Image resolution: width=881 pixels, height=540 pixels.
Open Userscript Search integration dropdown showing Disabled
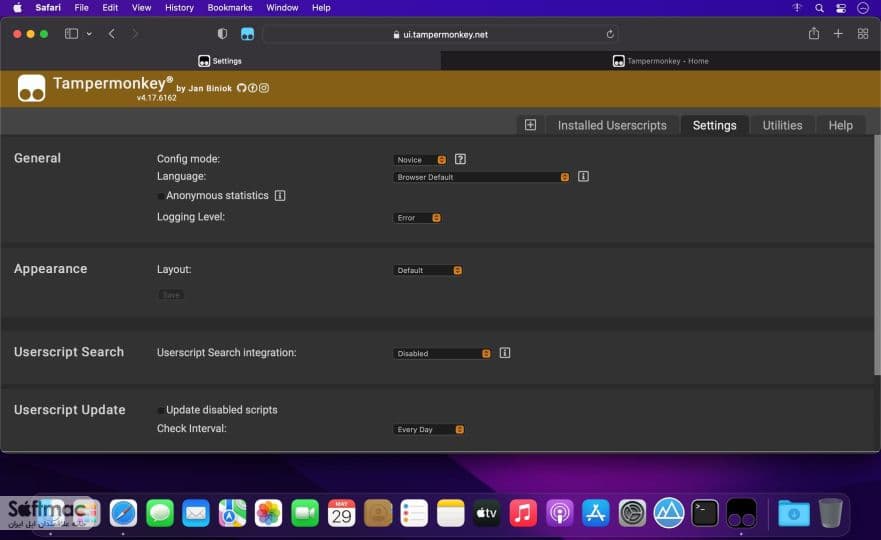point(442,353)
